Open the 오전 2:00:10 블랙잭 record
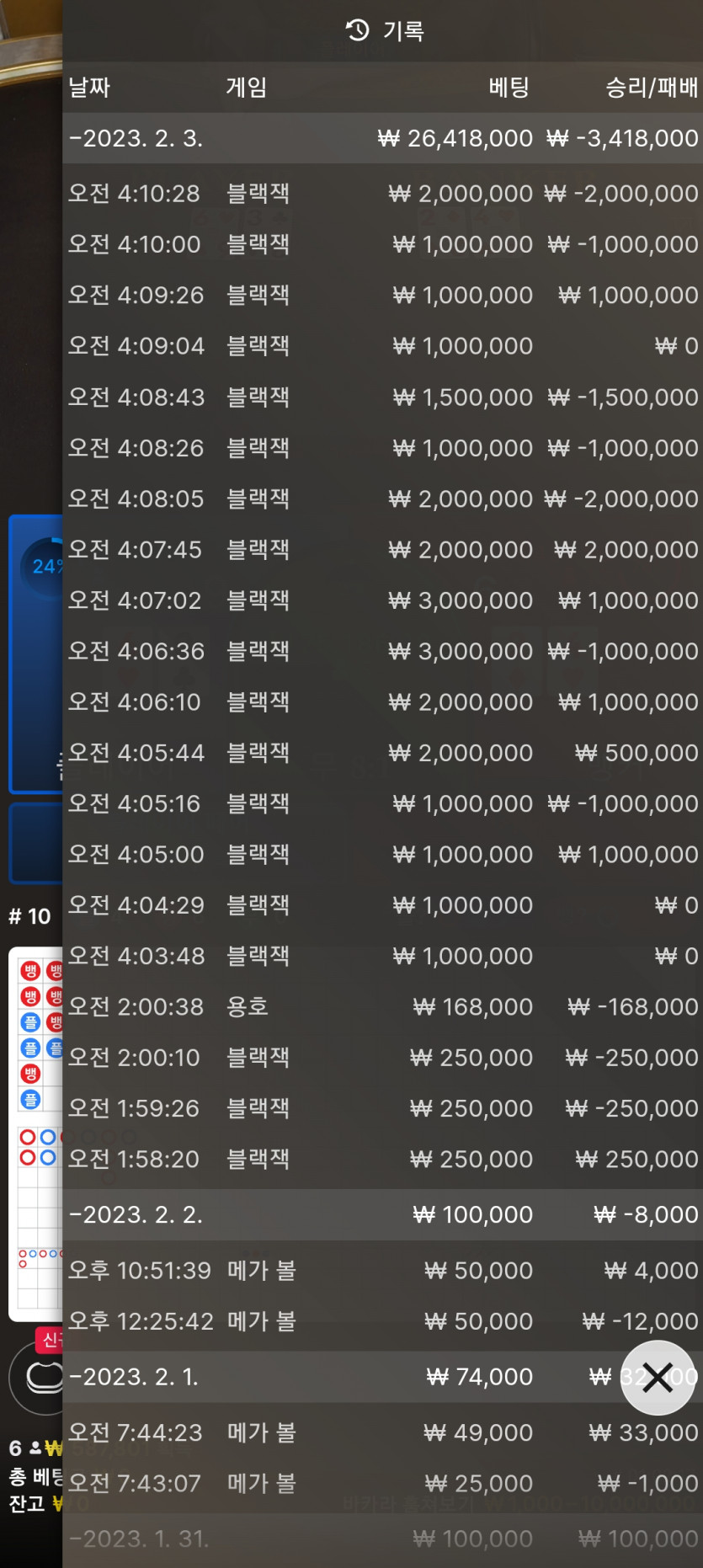 [382, 1058]
